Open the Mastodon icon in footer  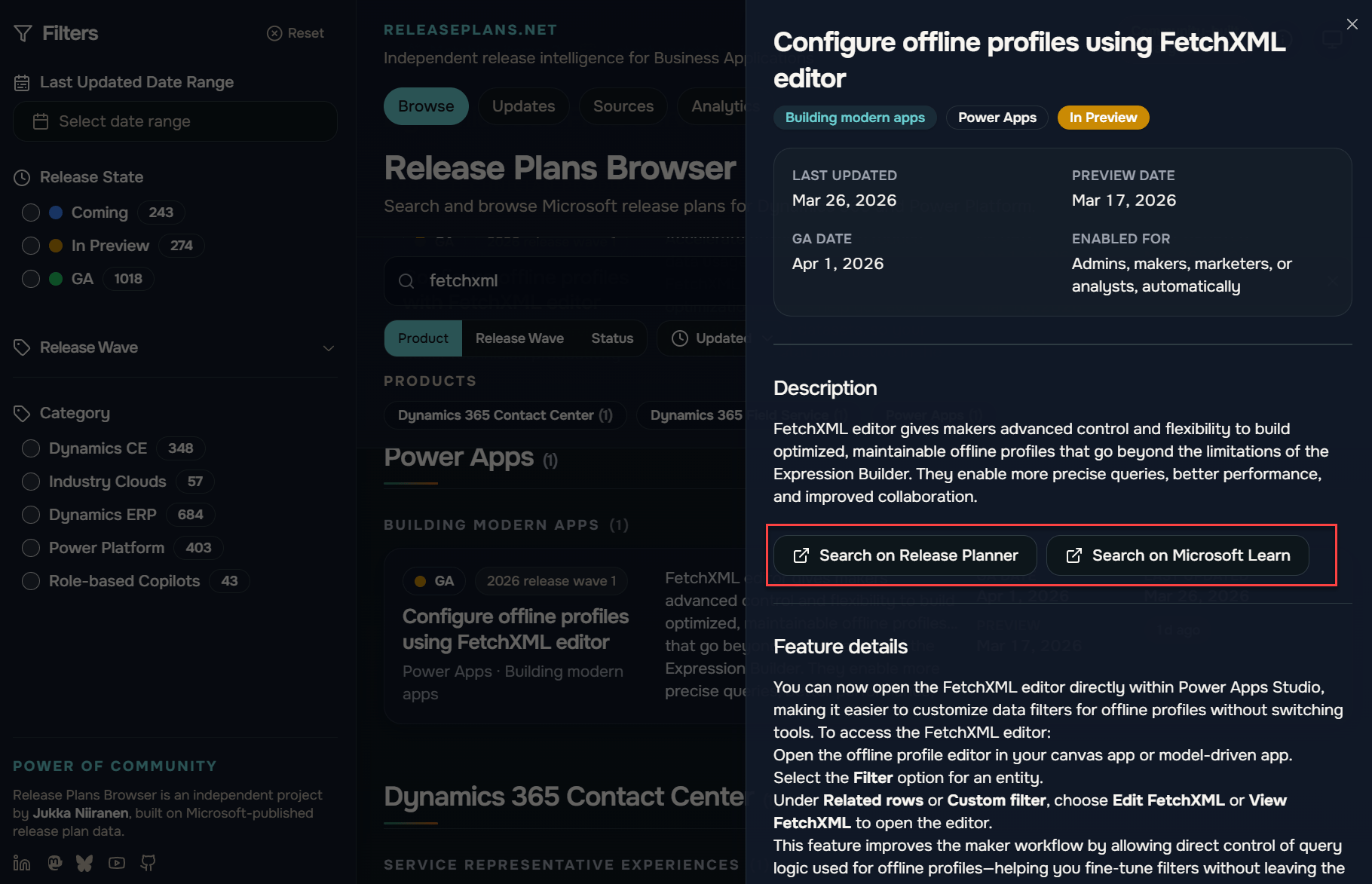(x=55, y=863)
